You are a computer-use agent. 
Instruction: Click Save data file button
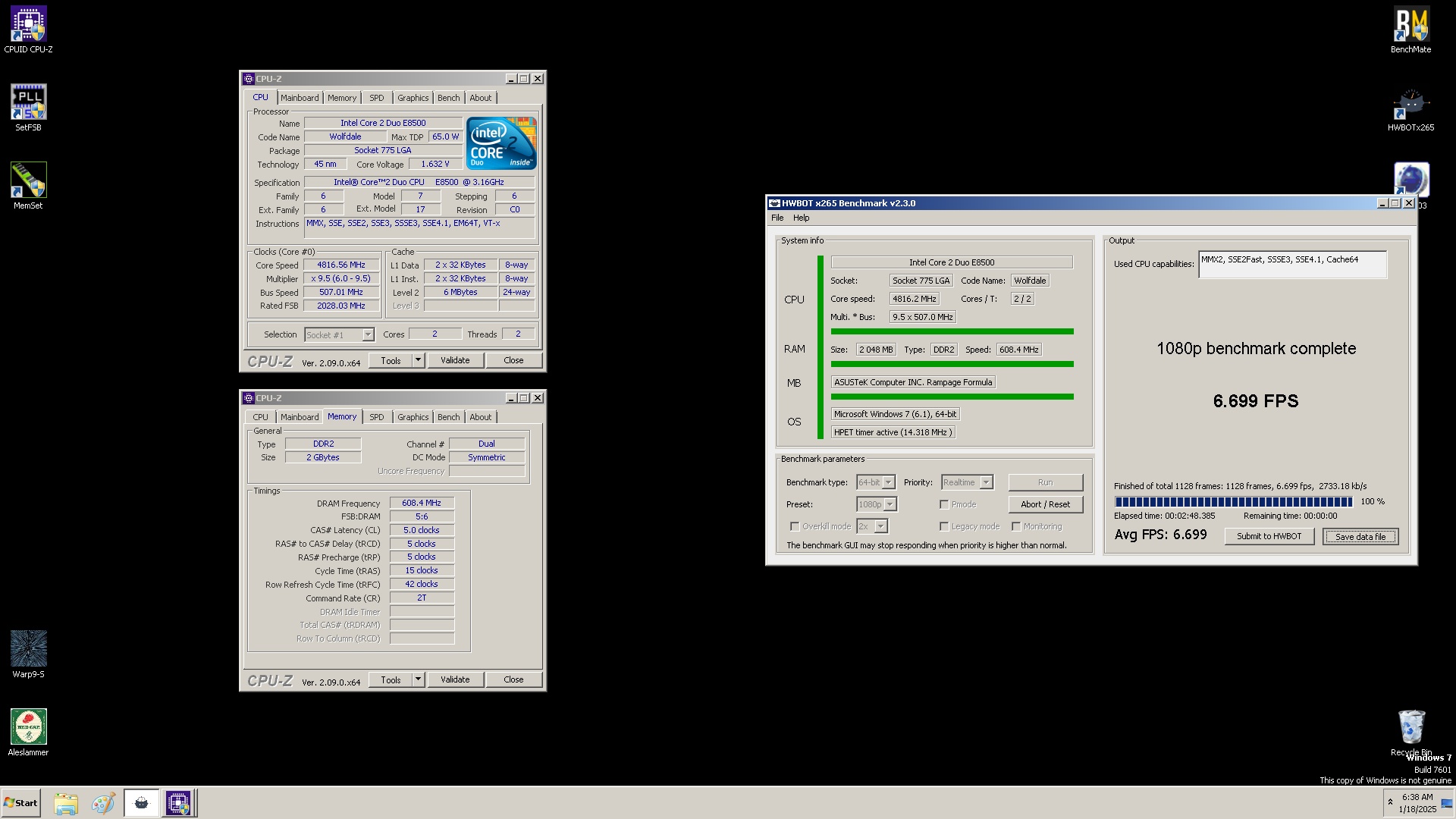(x=1360, y=536)
